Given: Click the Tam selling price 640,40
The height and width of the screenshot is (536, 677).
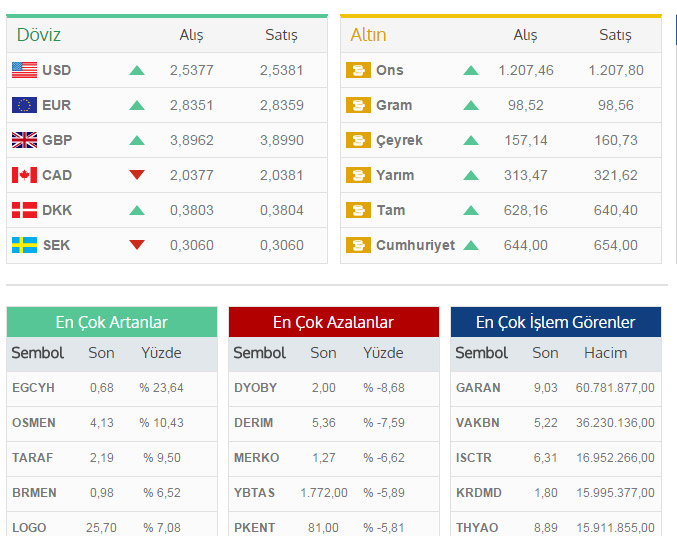Looking at the screenshot, I should [x=616, y=210].
